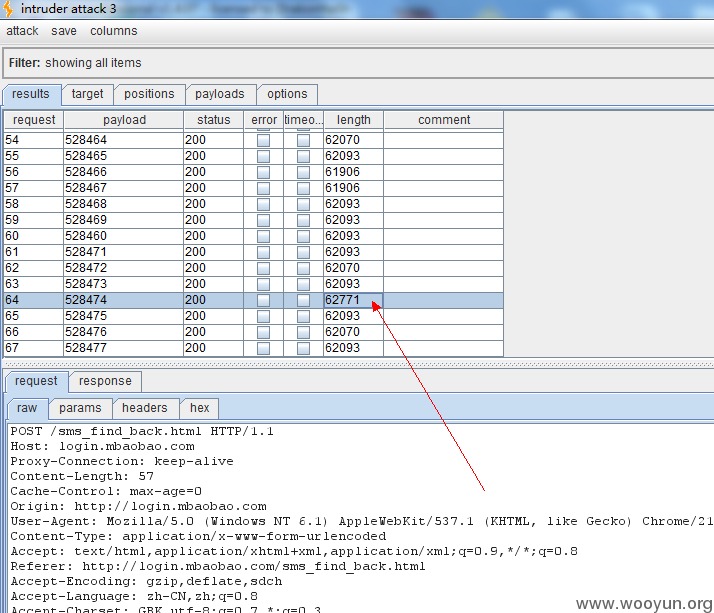Screen dimensions: 714x613
Task: Toggle timeout checkbox for request 64
Action: point(303,300)
